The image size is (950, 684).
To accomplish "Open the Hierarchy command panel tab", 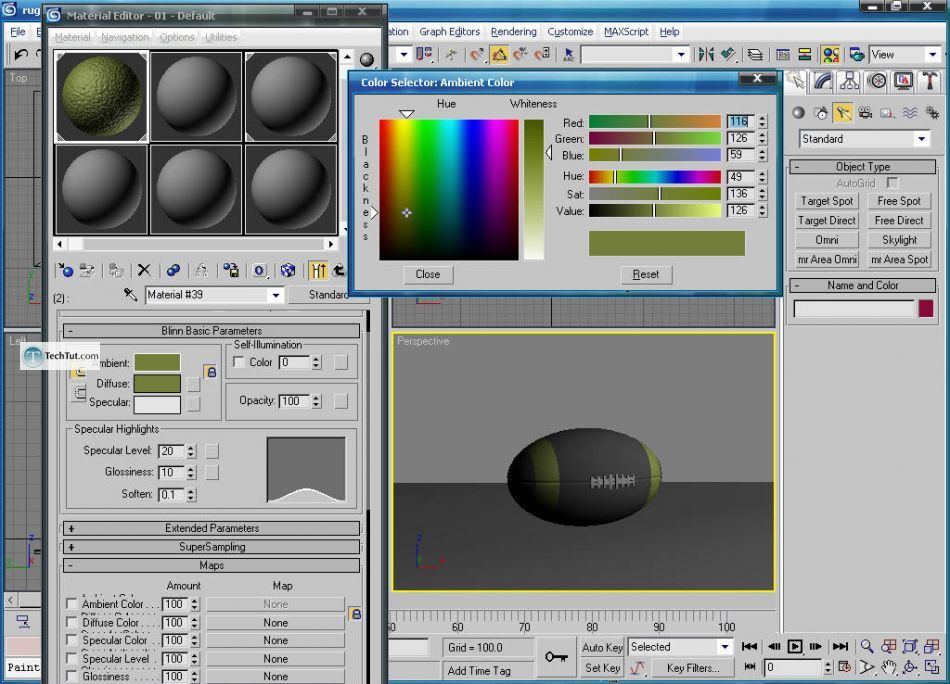I will tap(849, 81).
